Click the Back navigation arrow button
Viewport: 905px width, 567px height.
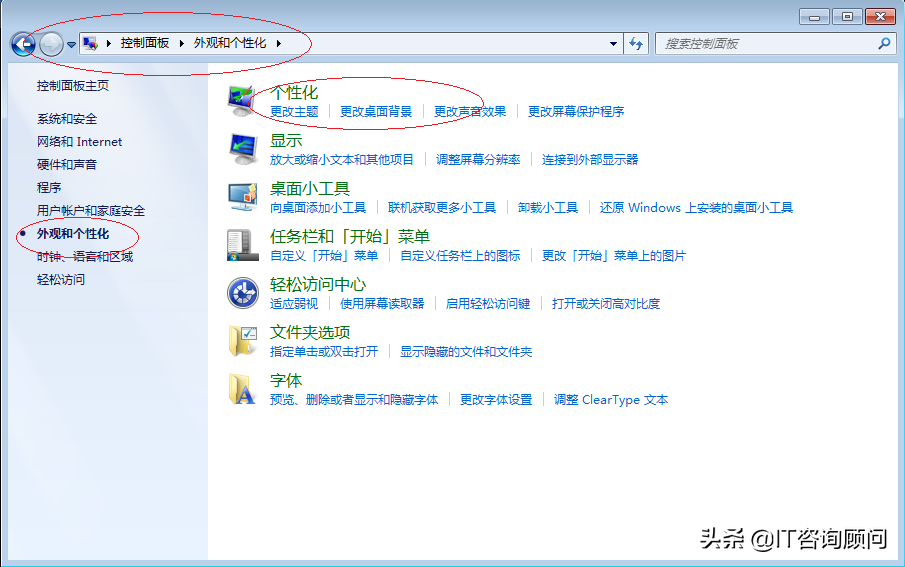pos(23,44)
